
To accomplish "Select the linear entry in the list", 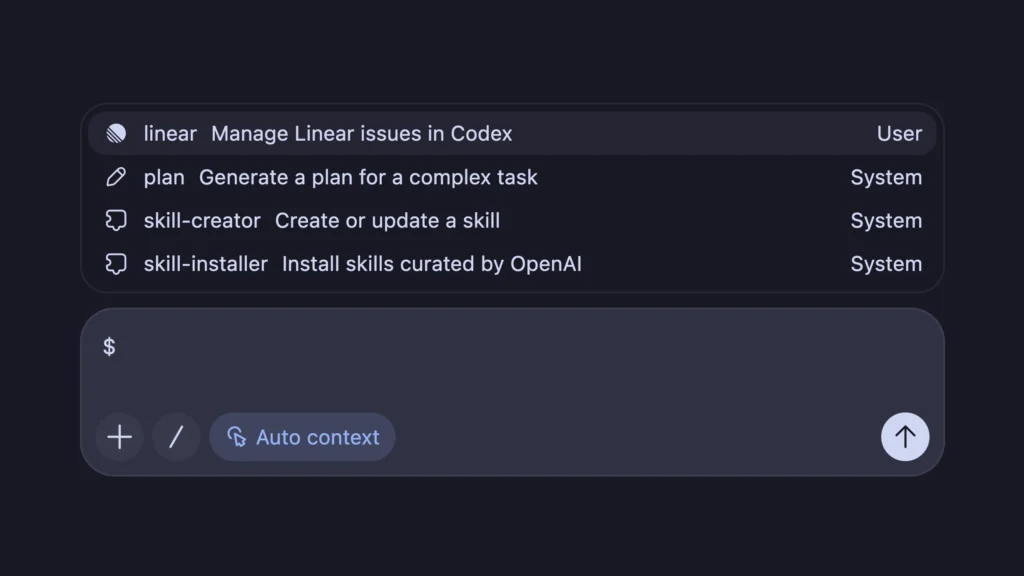I will click(x=400, y=133).
